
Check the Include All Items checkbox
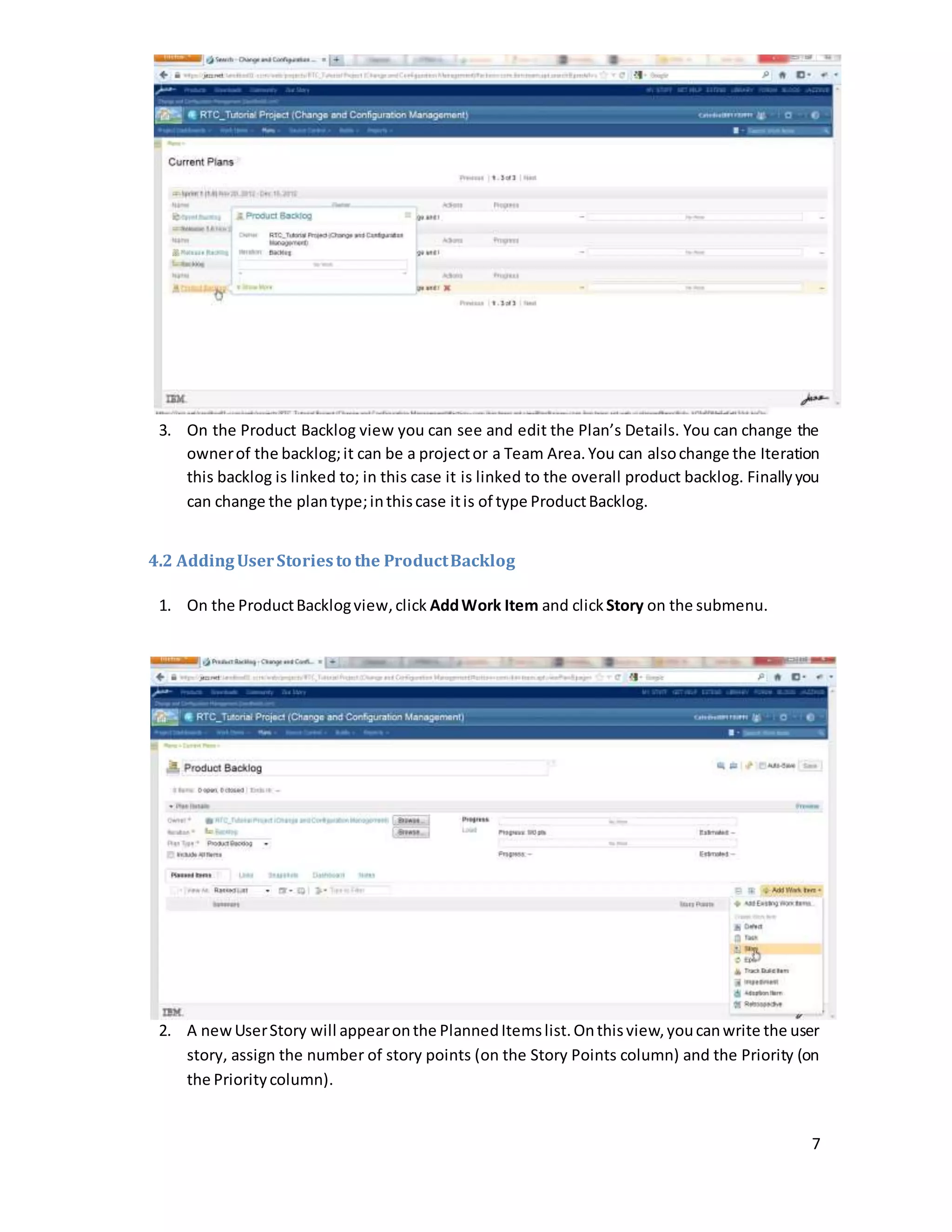point(170,854)
